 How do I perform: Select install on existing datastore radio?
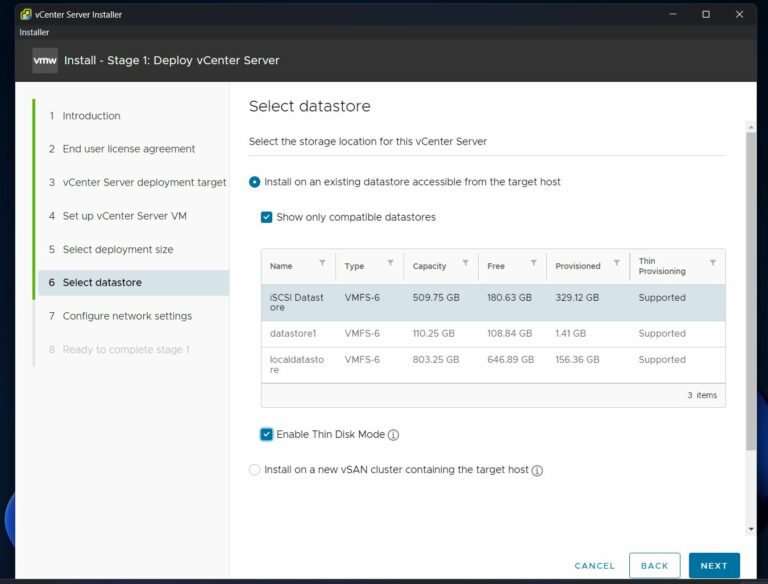[255, 182]
